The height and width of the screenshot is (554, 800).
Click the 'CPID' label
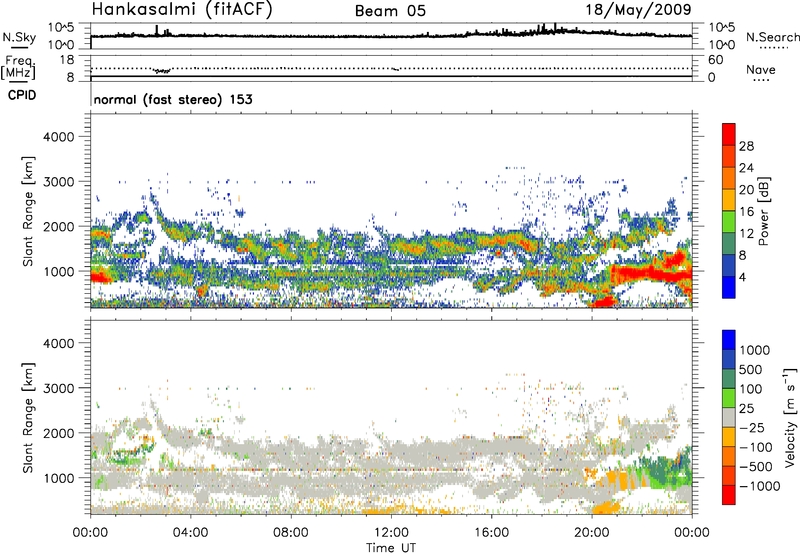pyautogui.click(x=22, y=95)
